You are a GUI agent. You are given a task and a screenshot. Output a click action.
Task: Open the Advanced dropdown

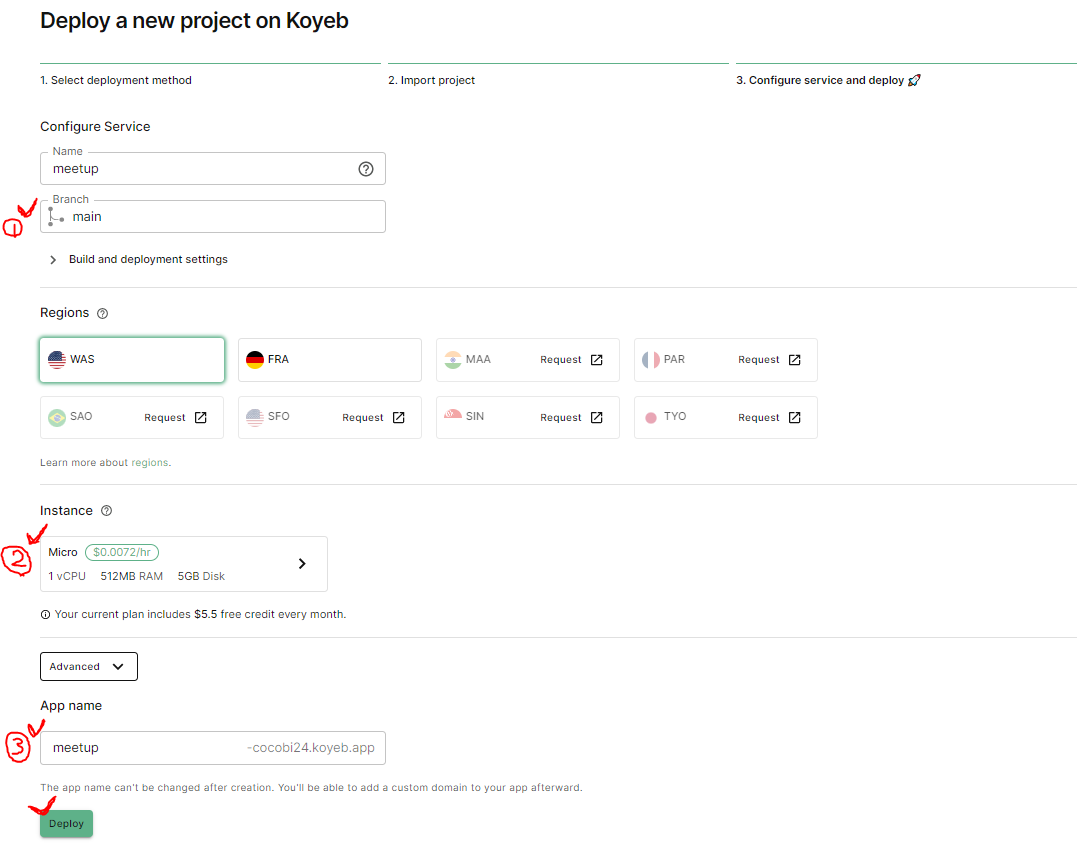[x=89, y=666]
